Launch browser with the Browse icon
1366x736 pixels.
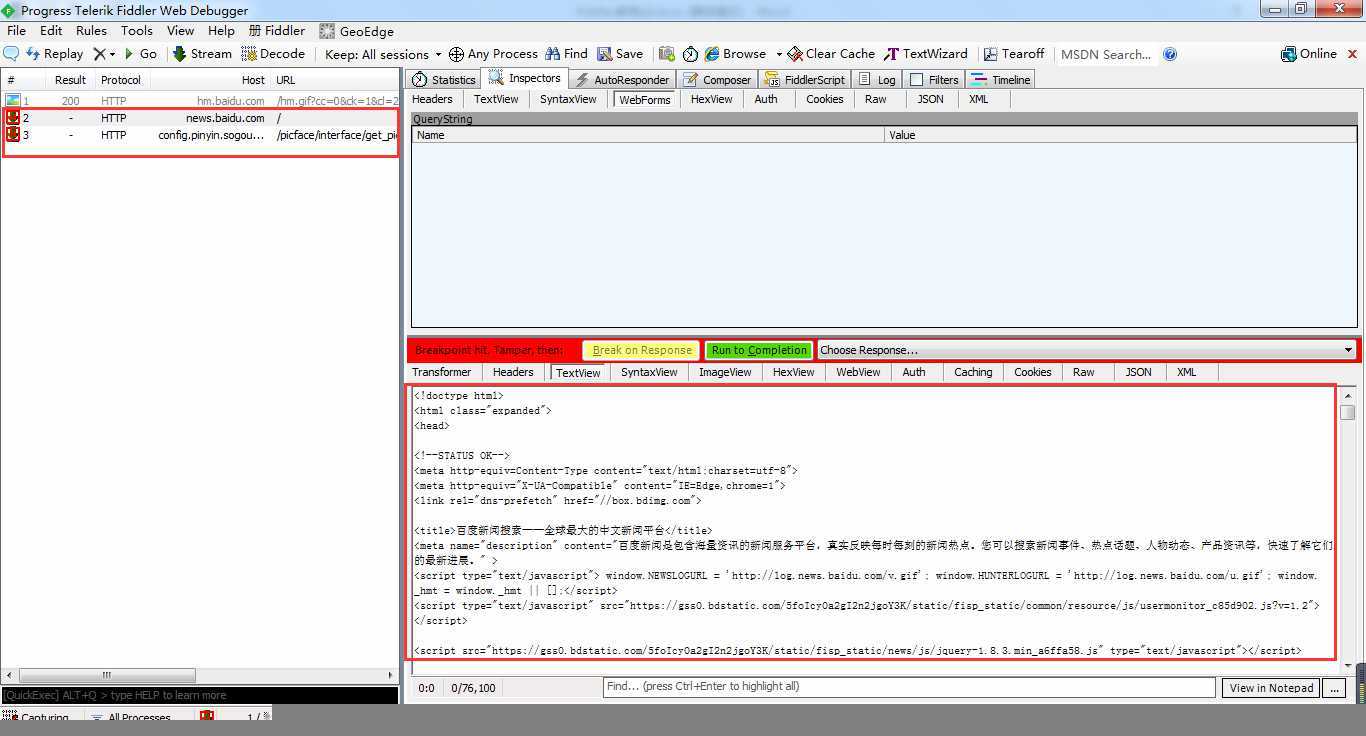(735, 54)
